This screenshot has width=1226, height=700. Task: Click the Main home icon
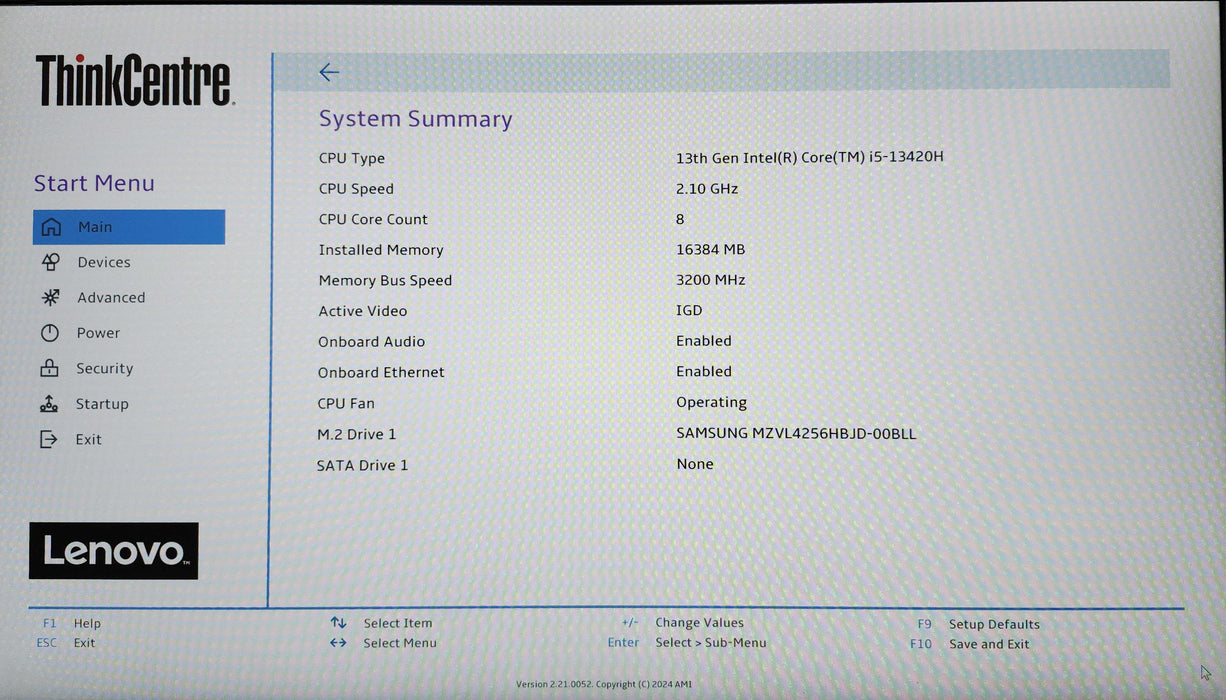(51, 227)
